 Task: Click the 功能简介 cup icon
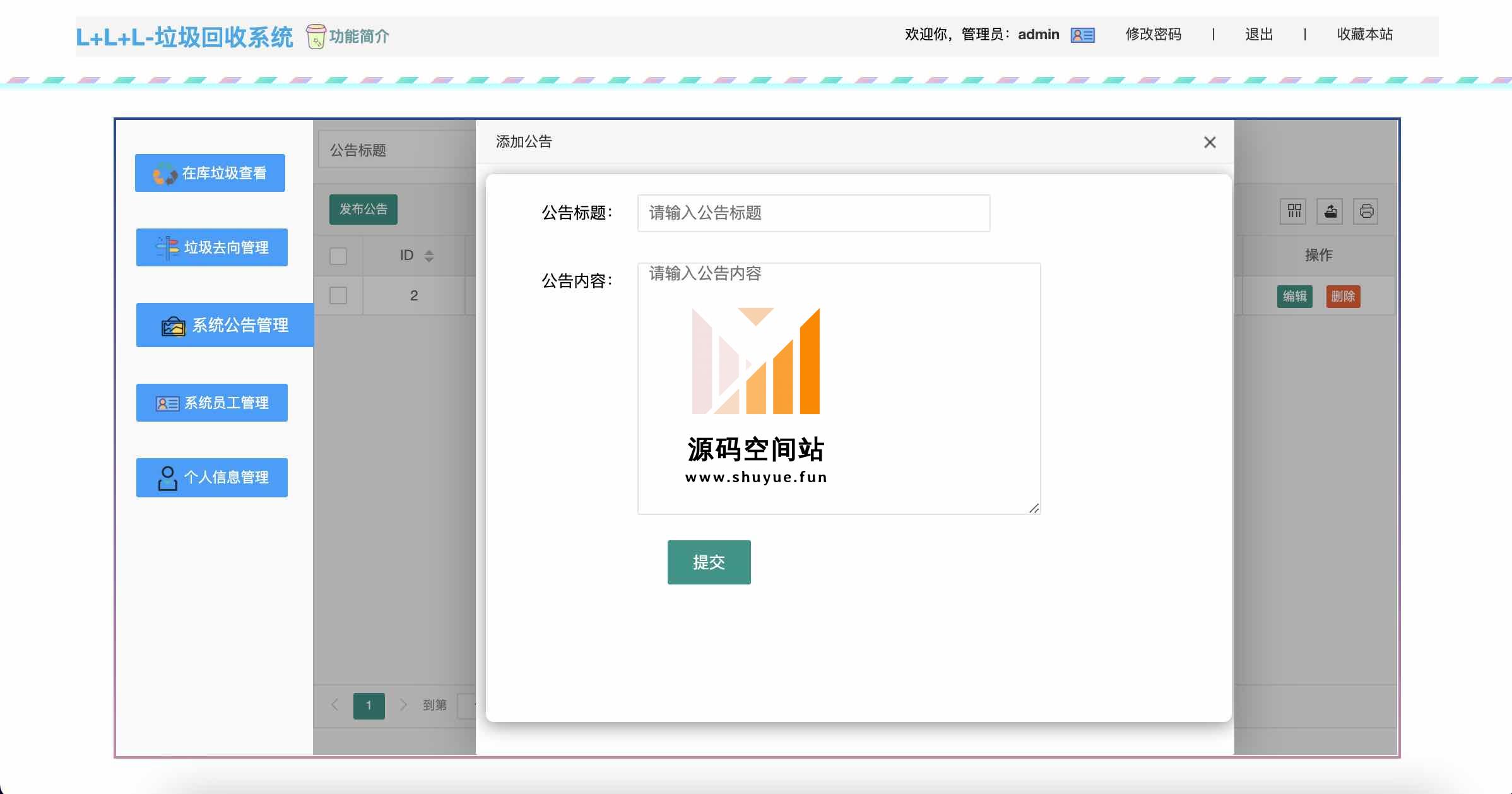[x=316, y=37]
